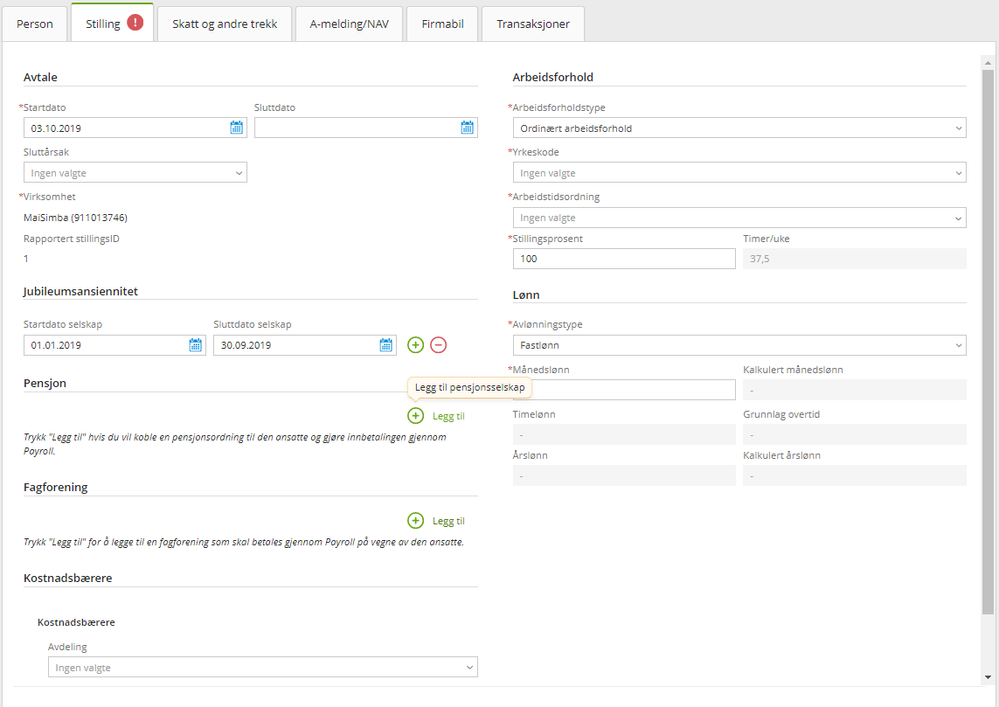Click green plus to add jubileumsansiennitet row
The image size is (999, 707).
point(416,345)
